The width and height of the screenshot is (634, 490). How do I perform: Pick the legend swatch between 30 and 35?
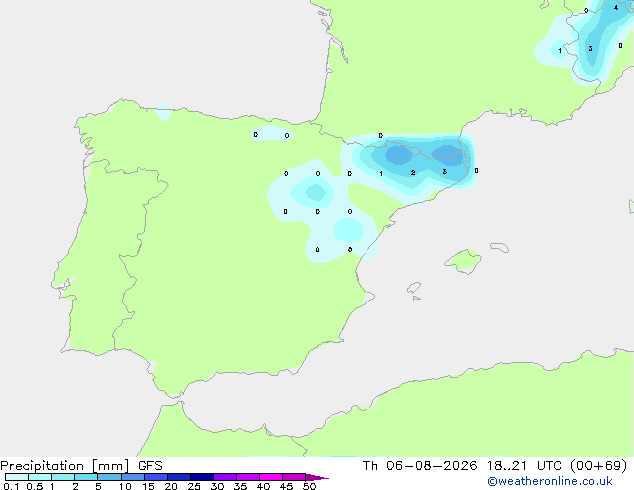coord(225,477)
